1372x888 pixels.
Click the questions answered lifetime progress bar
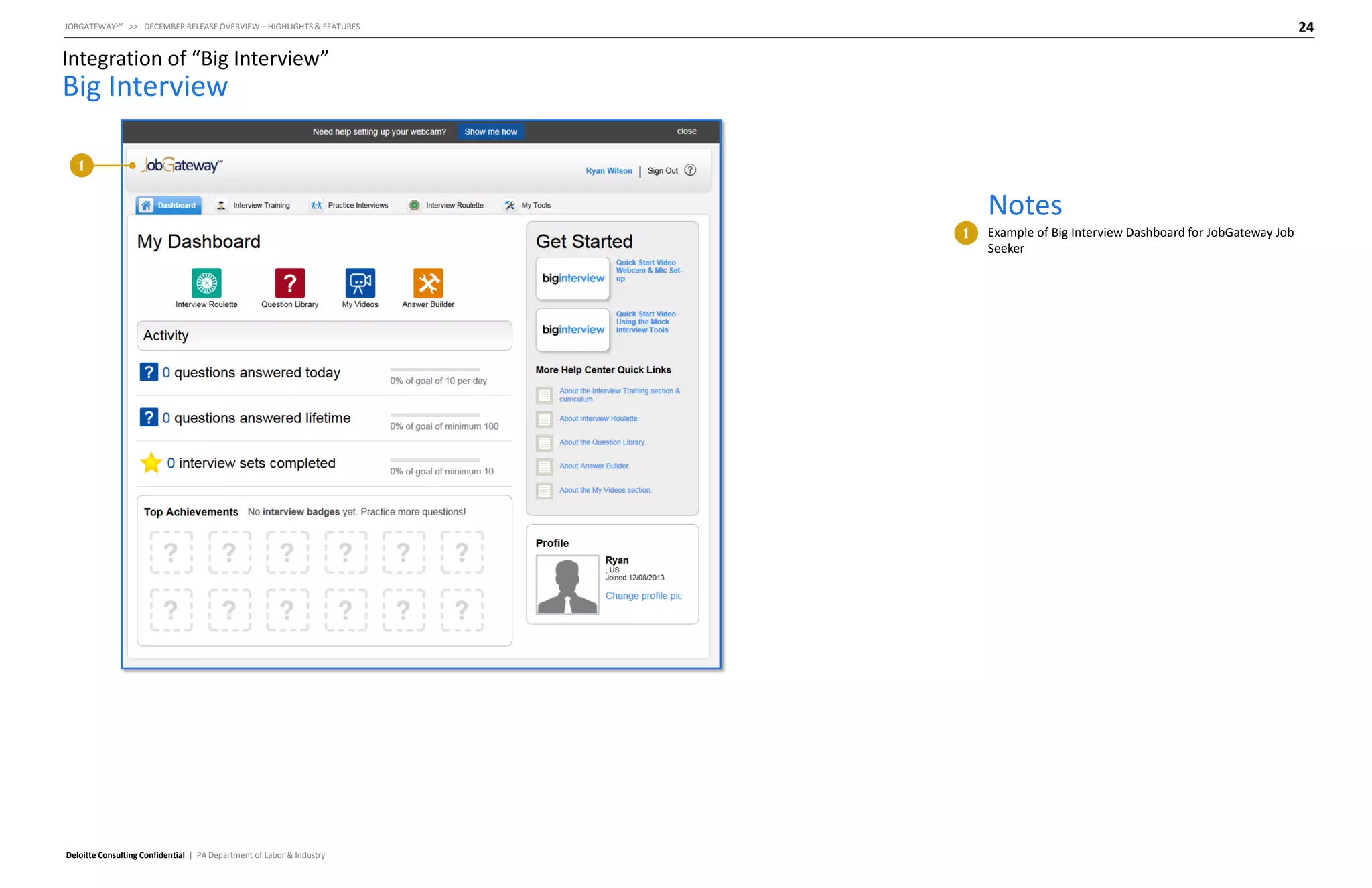pos(435,415)
